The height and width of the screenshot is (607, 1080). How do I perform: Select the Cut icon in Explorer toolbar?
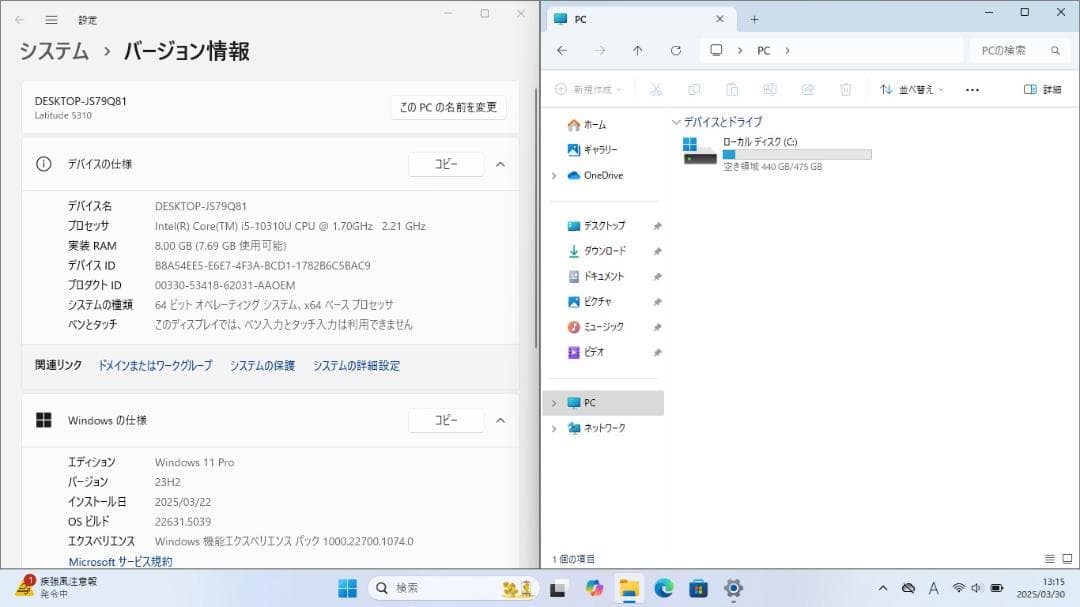655,89
